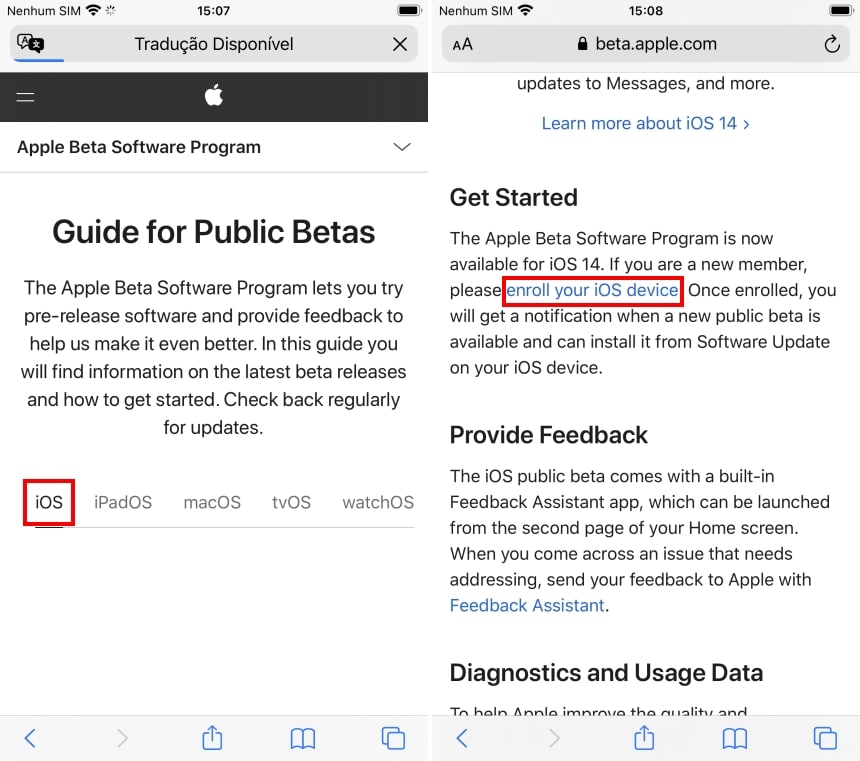Select the tvOS tab
The width and height of the screenshot is (860, 761).
click(291, 502)
